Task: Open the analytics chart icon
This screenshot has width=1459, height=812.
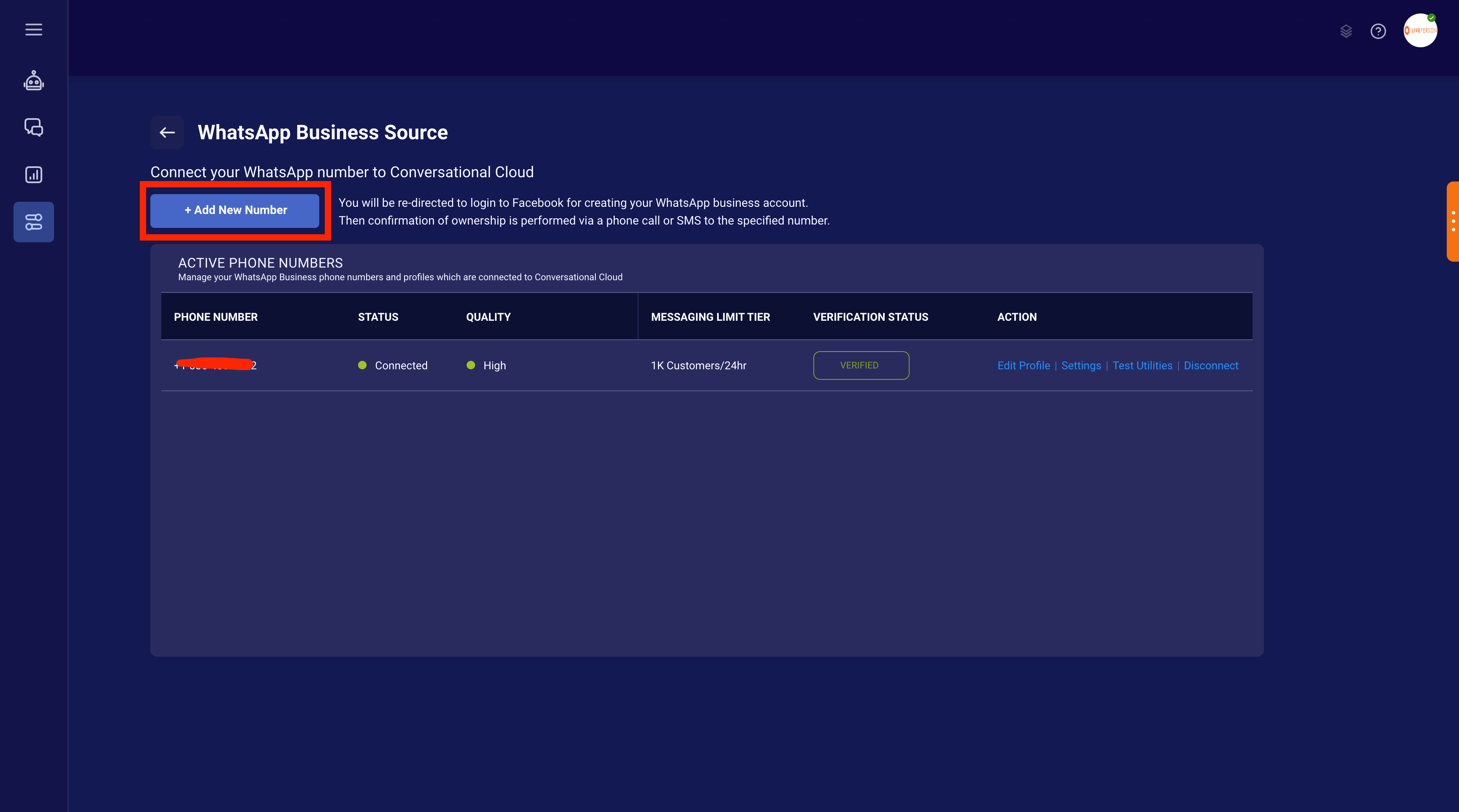Action: [33, 174]
